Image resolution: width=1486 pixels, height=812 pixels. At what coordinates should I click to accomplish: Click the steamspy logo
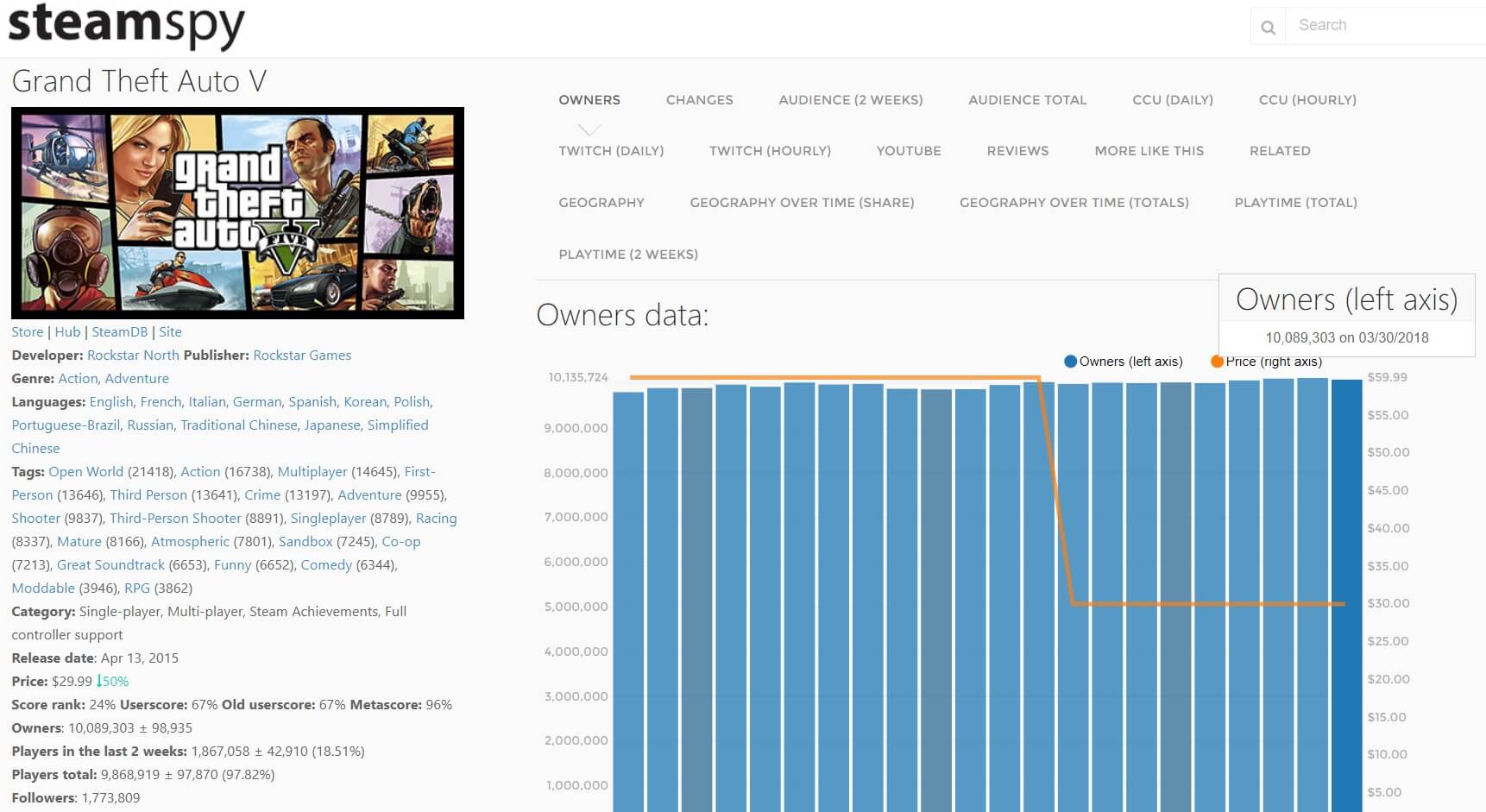(x=126, y=25)
